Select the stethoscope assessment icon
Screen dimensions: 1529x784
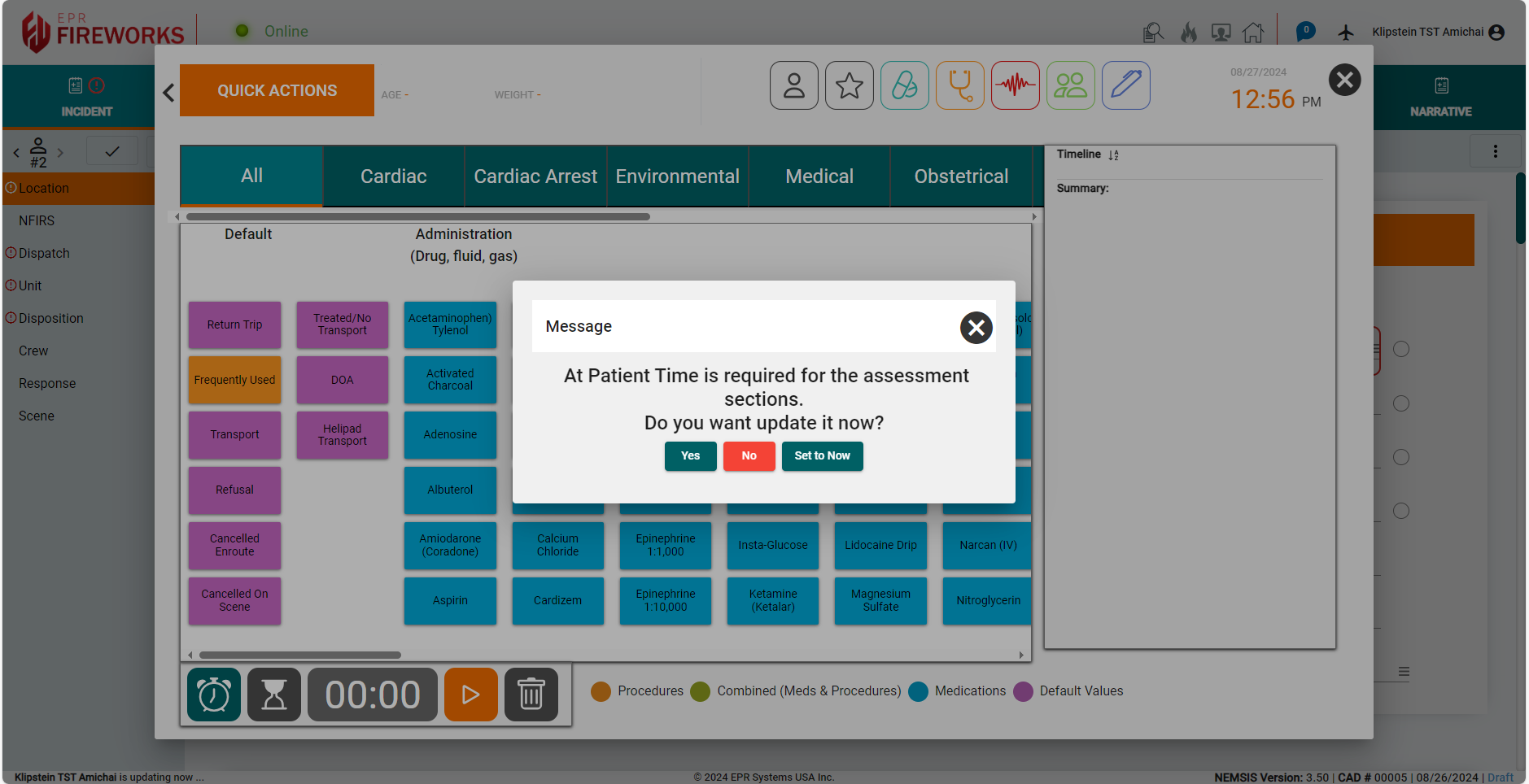click(959, 85)
